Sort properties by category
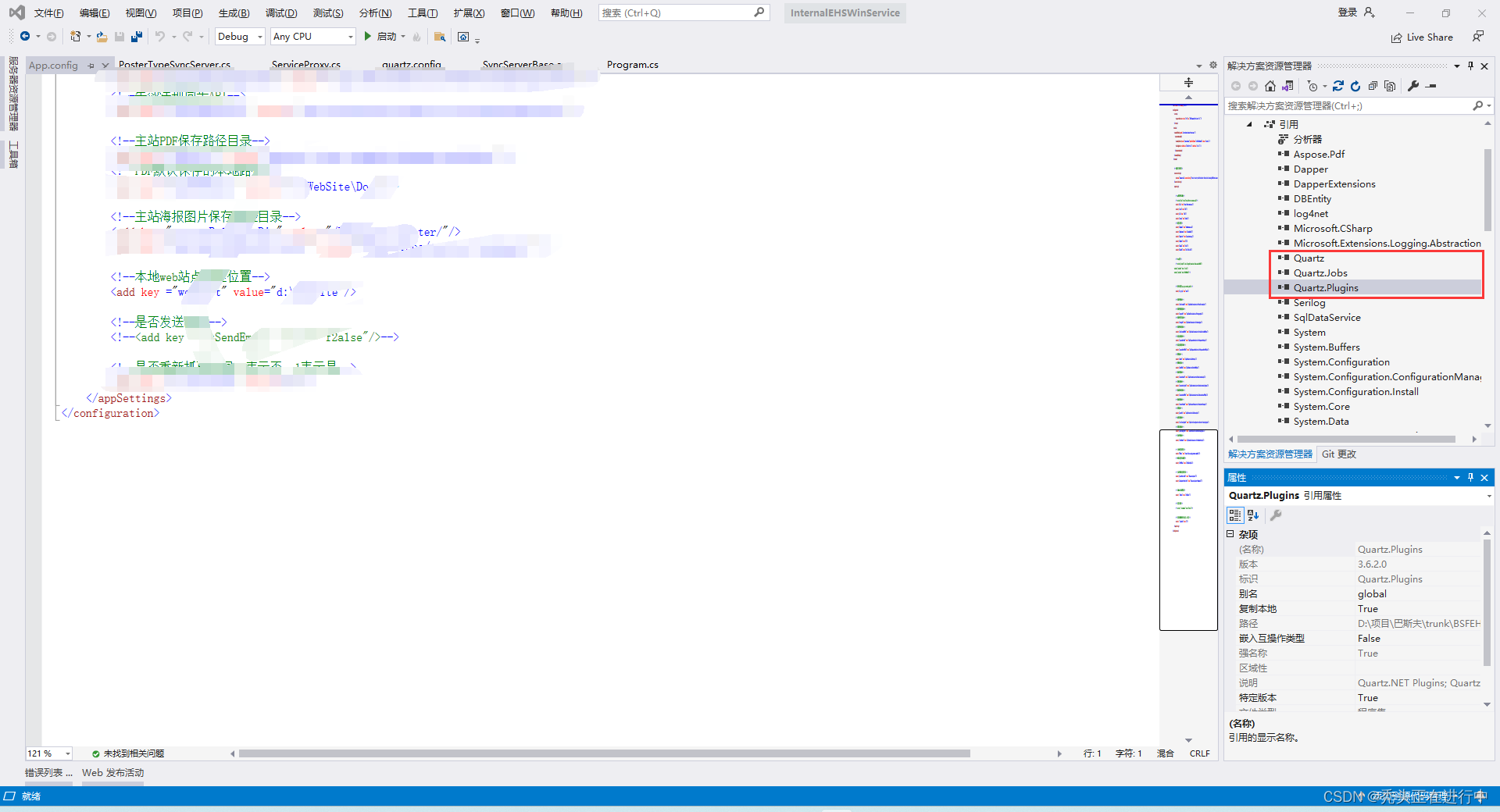The width and height of the screenshot is (1500, 812). coord(1234,515)
